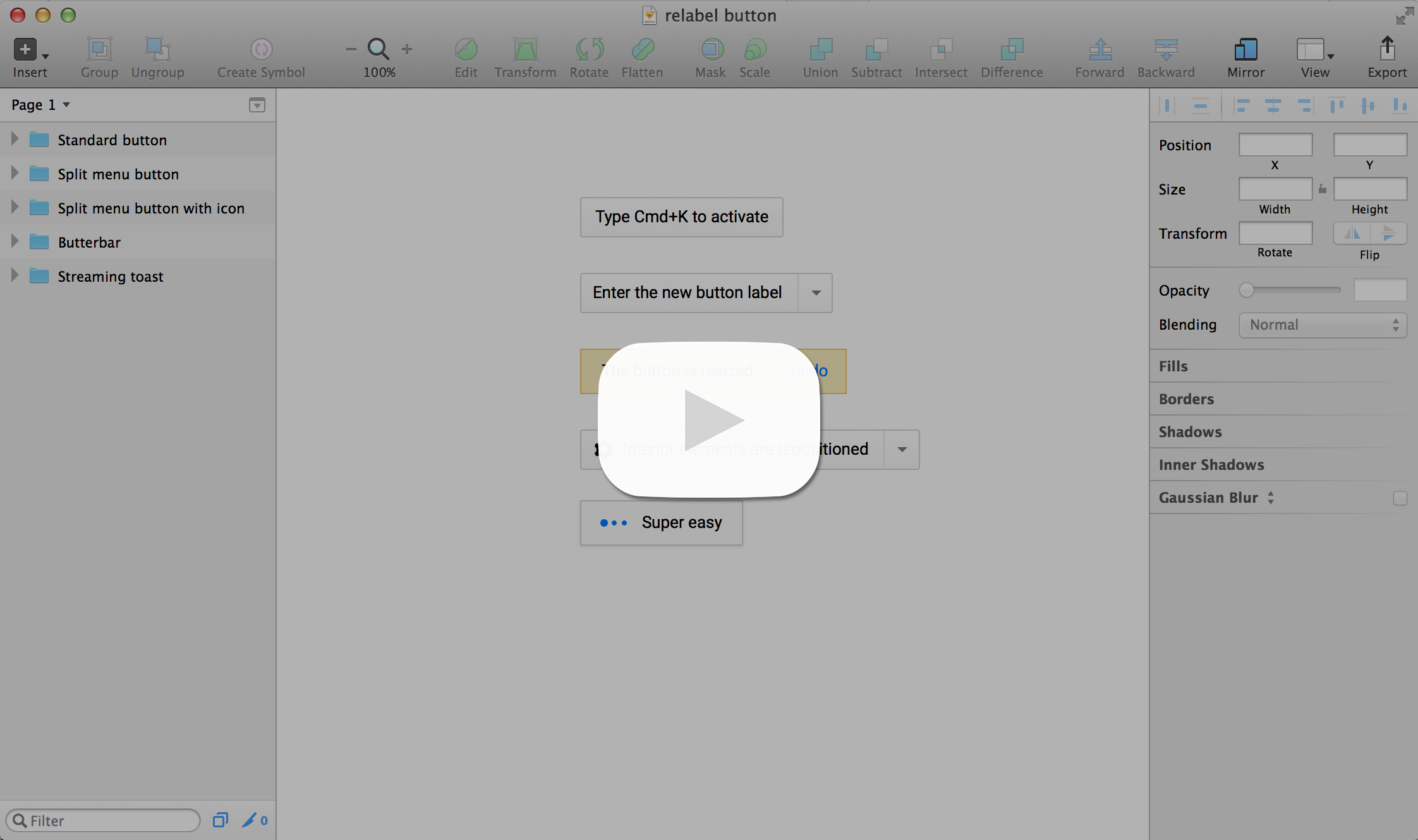This screenshot has width=1418, height=840.
Task: Click the Insert tool icon
Action: click(25, 49)
